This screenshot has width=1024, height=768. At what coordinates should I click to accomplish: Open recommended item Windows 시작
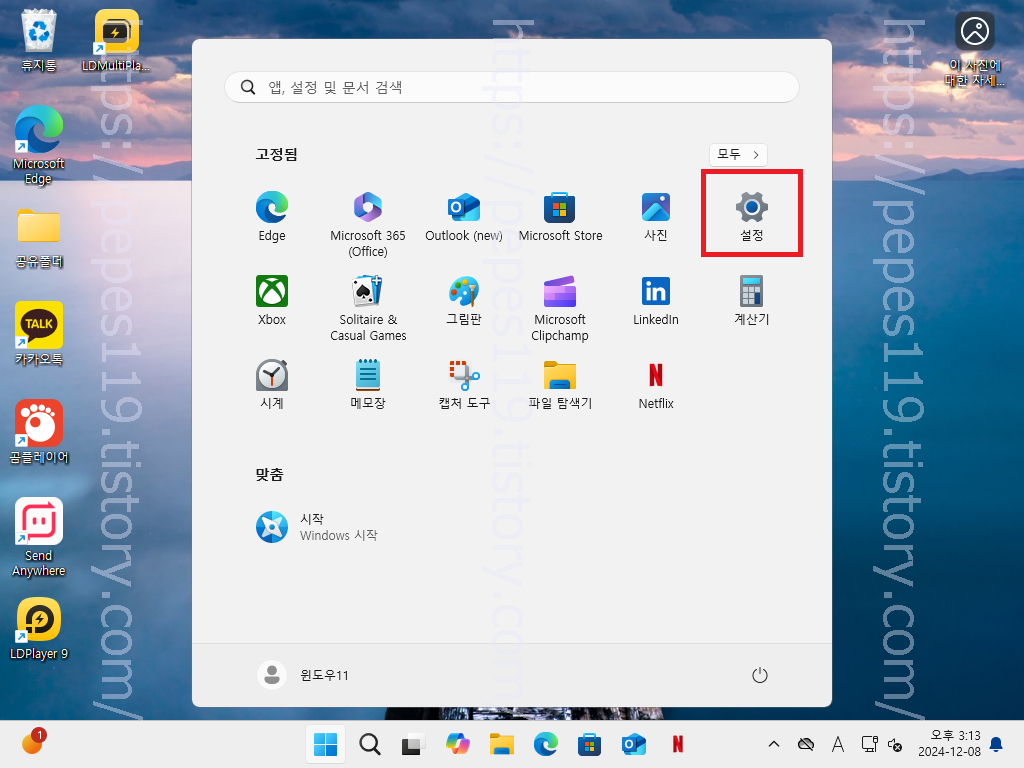coord(317,527)
